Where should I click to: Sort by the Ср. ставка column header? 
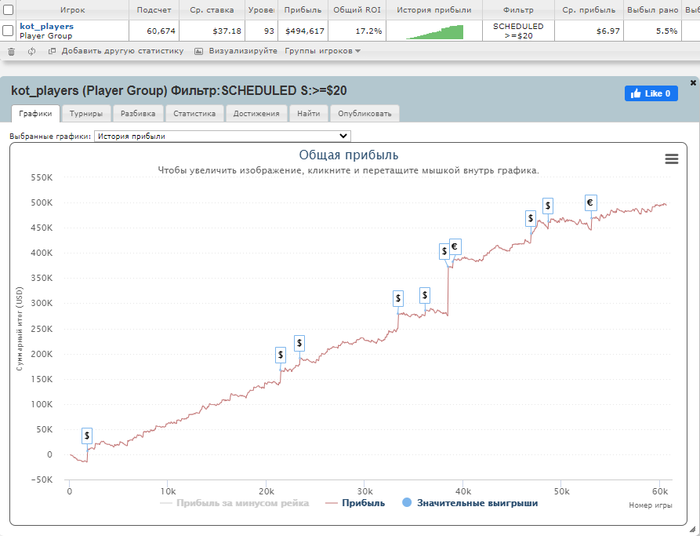pos(212,10)
